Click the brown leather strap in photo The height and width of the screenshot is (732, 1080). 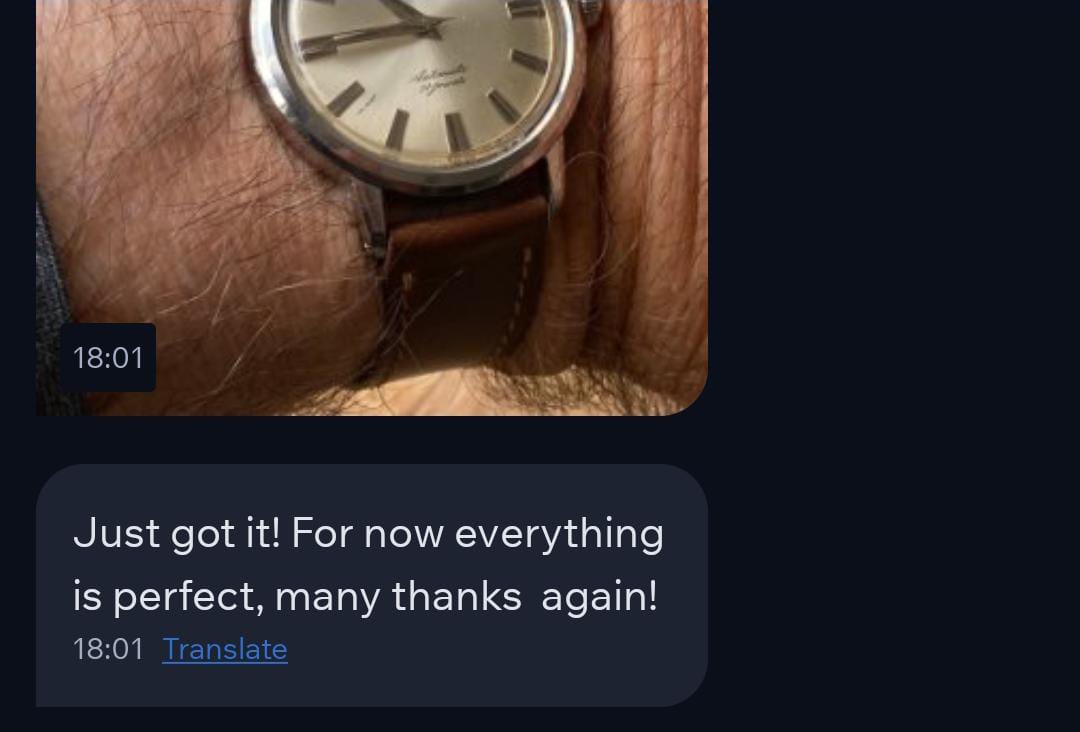463,282
